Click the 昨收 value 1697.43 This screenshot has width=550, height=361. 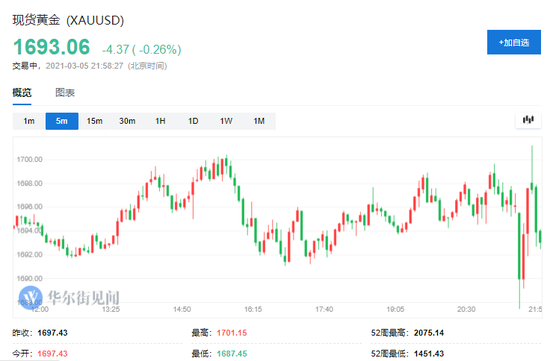pos(52,333)
